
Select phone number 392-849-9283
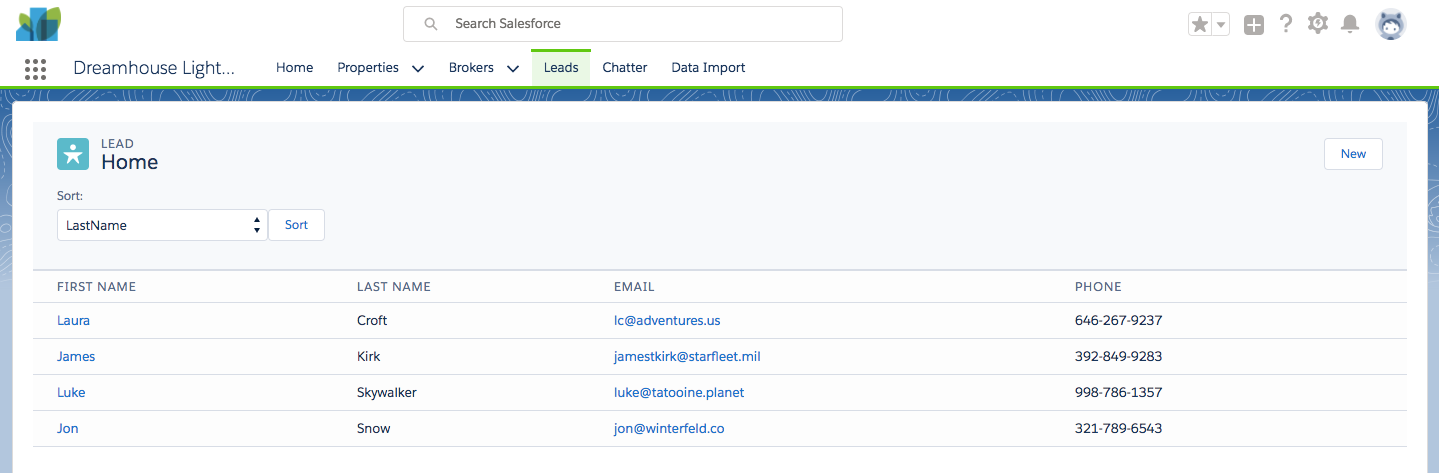tap(1118, 357)
